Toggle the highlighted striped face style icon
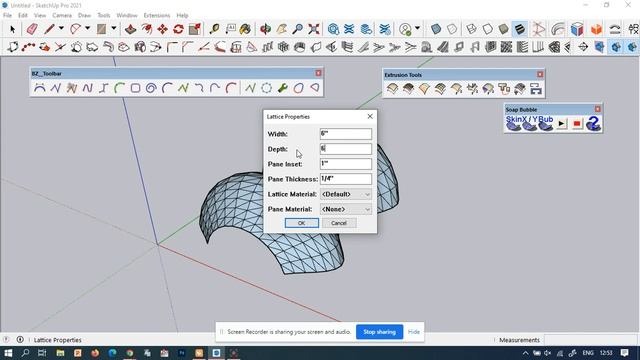This screenshot has height=360, width=640. click(x=520, y=29)
